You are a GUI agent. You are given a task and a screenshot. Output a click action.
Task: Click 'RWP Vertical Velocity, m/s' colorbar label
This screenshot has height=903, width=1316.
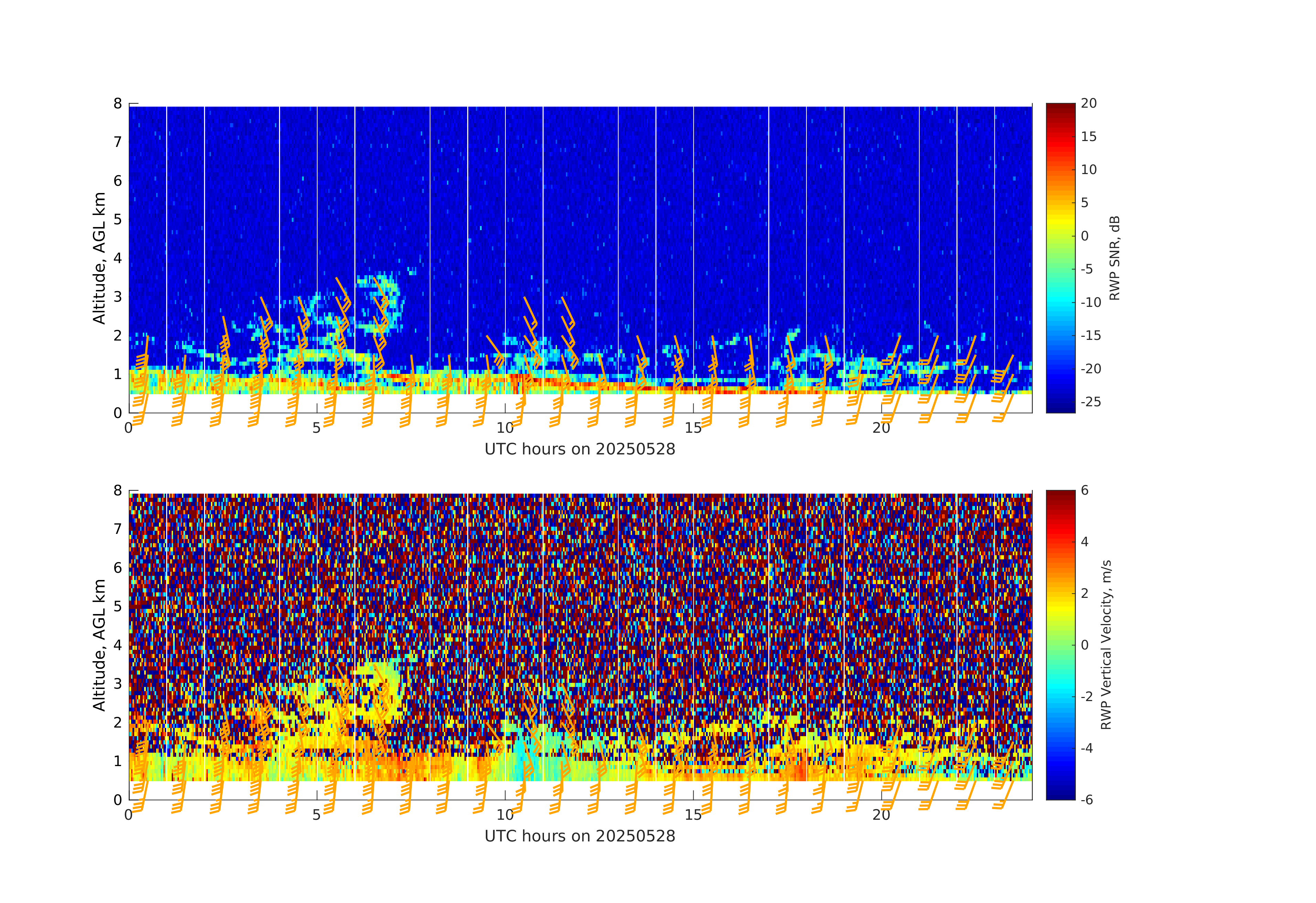(x=1106, y=644)
